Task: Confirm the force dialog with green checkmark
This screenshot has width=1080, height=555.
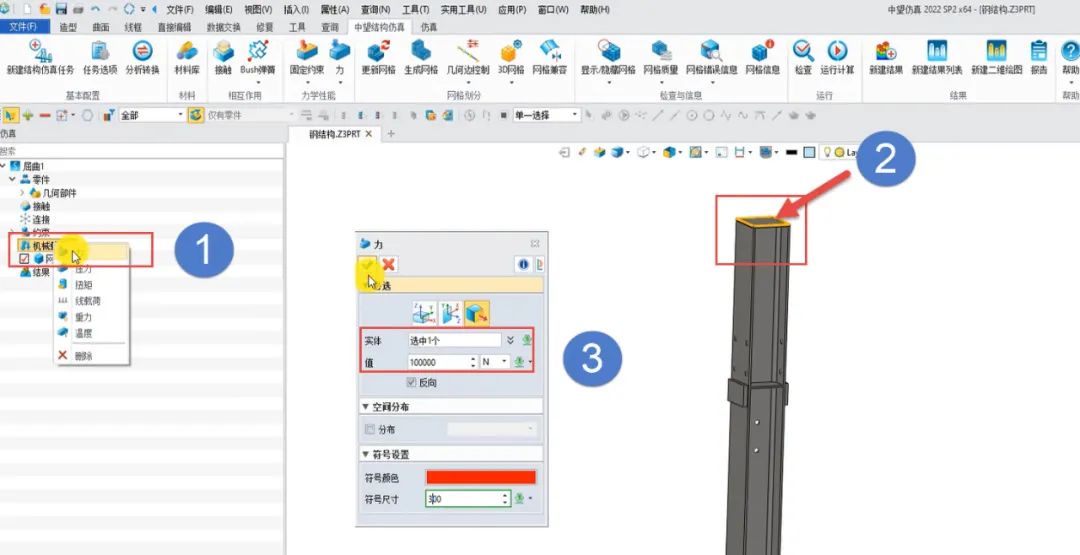Action: tap(369, 264)
